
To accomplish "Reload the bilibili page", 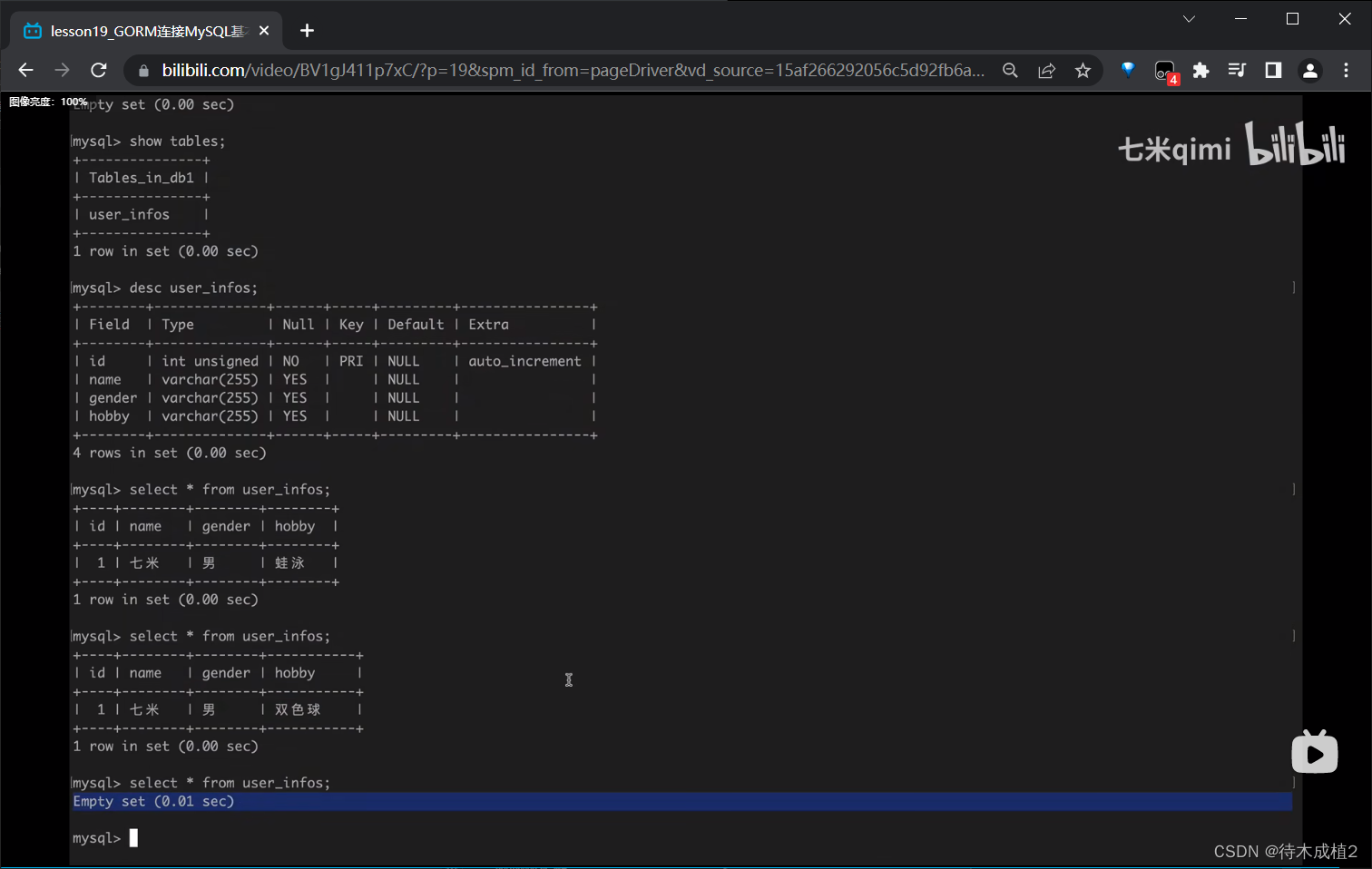I will (99, 70).
